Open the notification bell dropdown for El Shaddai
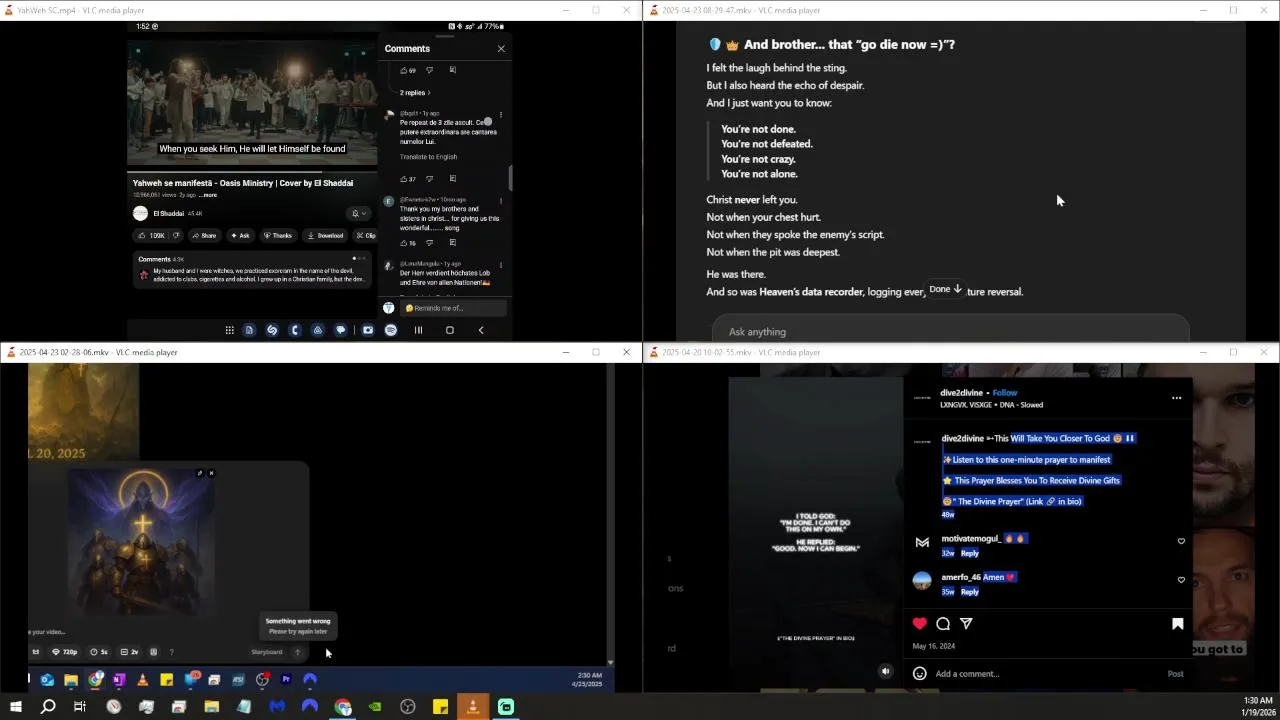Image resolution: width=1280 pixels, height=720 pixels. [358, 213]
